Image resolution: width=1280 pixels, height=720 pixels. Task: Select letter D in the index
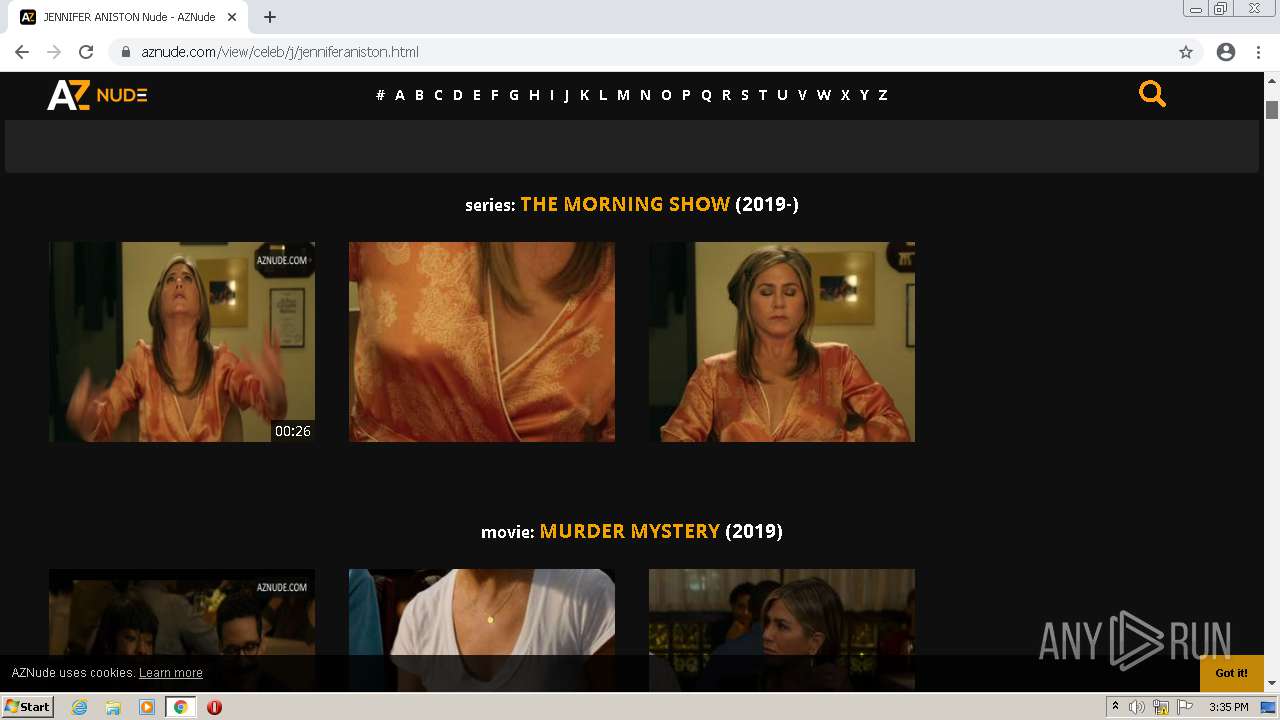(458, 95)
